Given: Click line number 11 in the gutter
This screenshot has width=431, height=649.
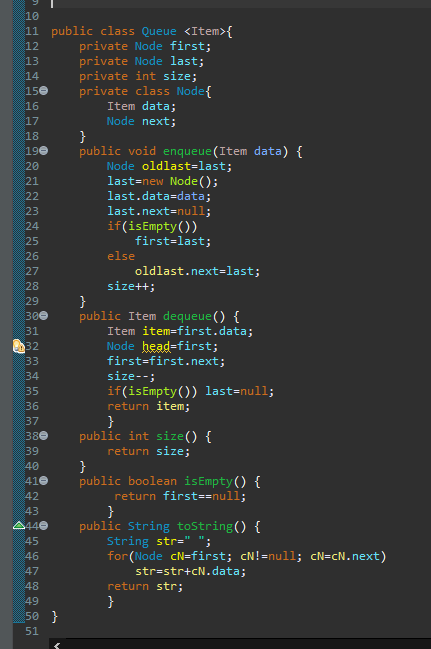Looking at the screenshot, I should 32,31.
